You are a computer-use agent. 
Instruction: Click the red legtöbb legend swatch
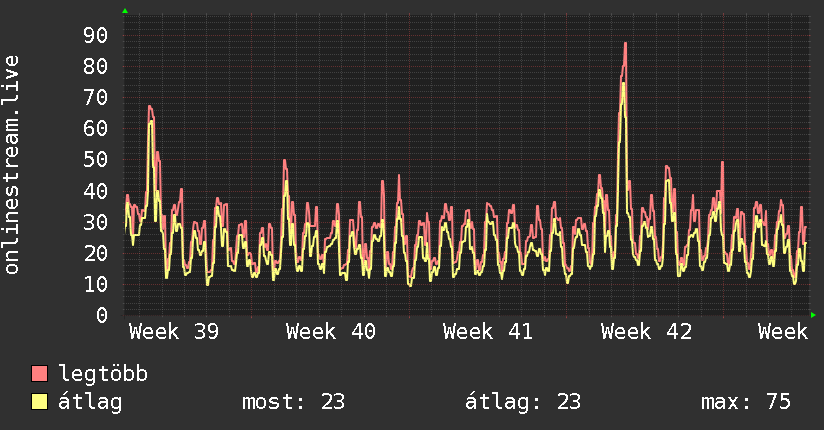[39, 373]
